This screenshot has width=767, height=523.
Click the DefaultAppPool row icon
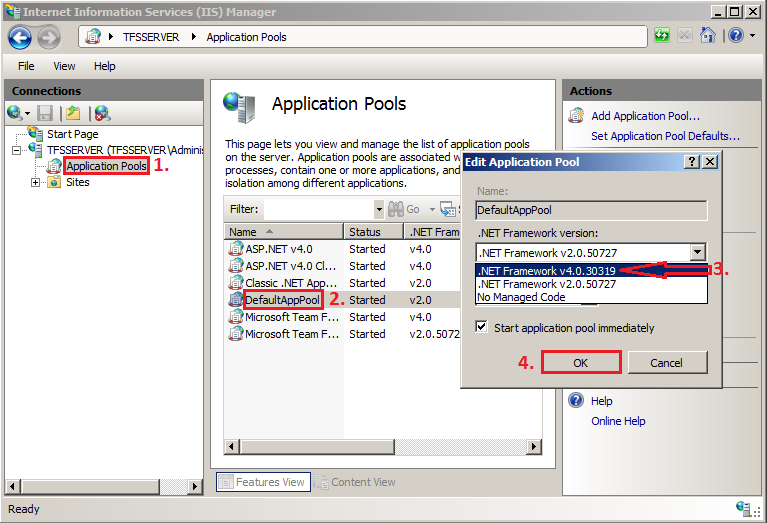tap(236, 300)
